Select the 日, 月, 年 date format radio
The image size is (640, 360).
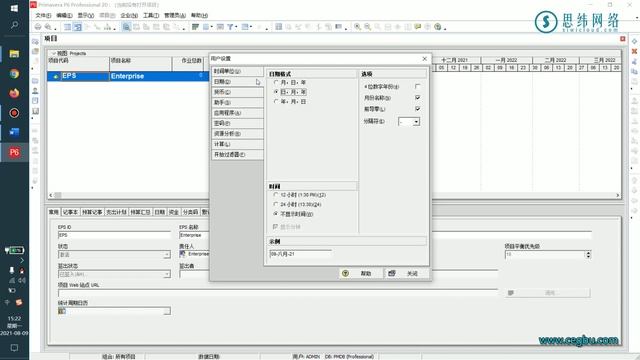276,92
